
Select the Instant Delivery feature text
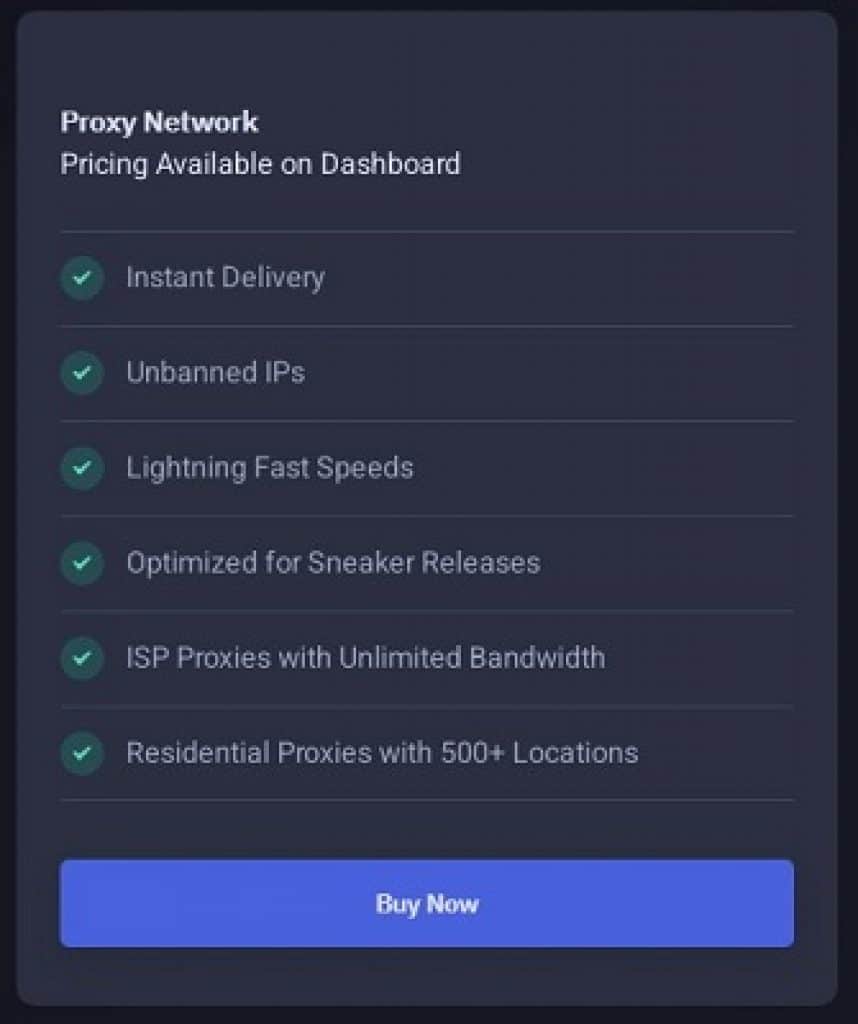[225, 278]
